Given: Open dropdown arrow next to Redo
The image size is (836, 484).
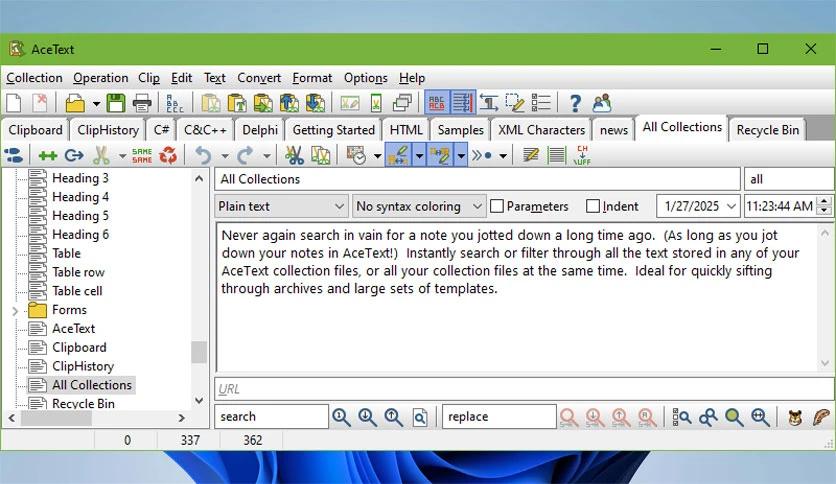Looking at the screenshot, I should pyautogui.click(x=267, y=156).
